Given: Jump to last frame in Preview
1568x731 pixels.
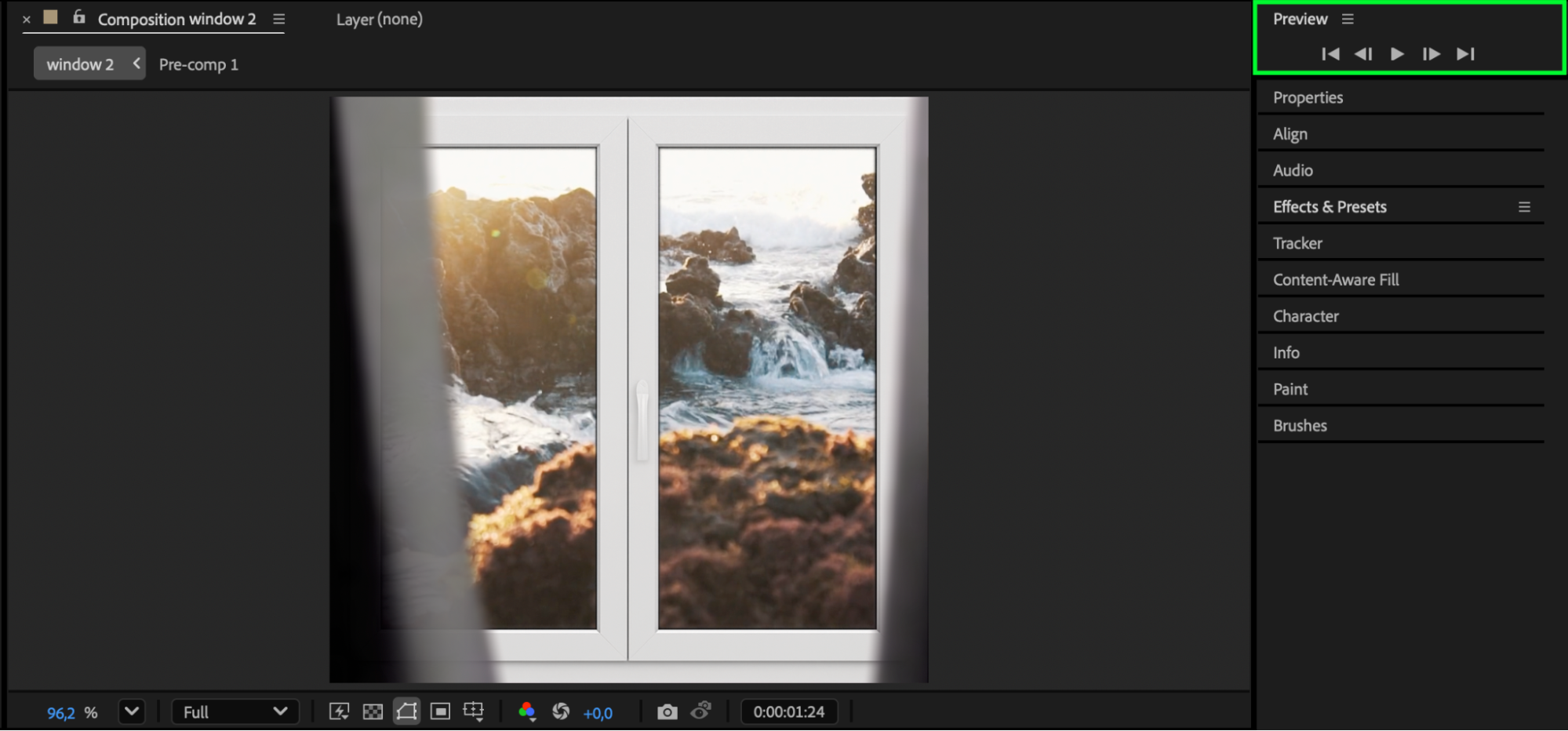Looking at the screenshot, I should pos(1465,54).
